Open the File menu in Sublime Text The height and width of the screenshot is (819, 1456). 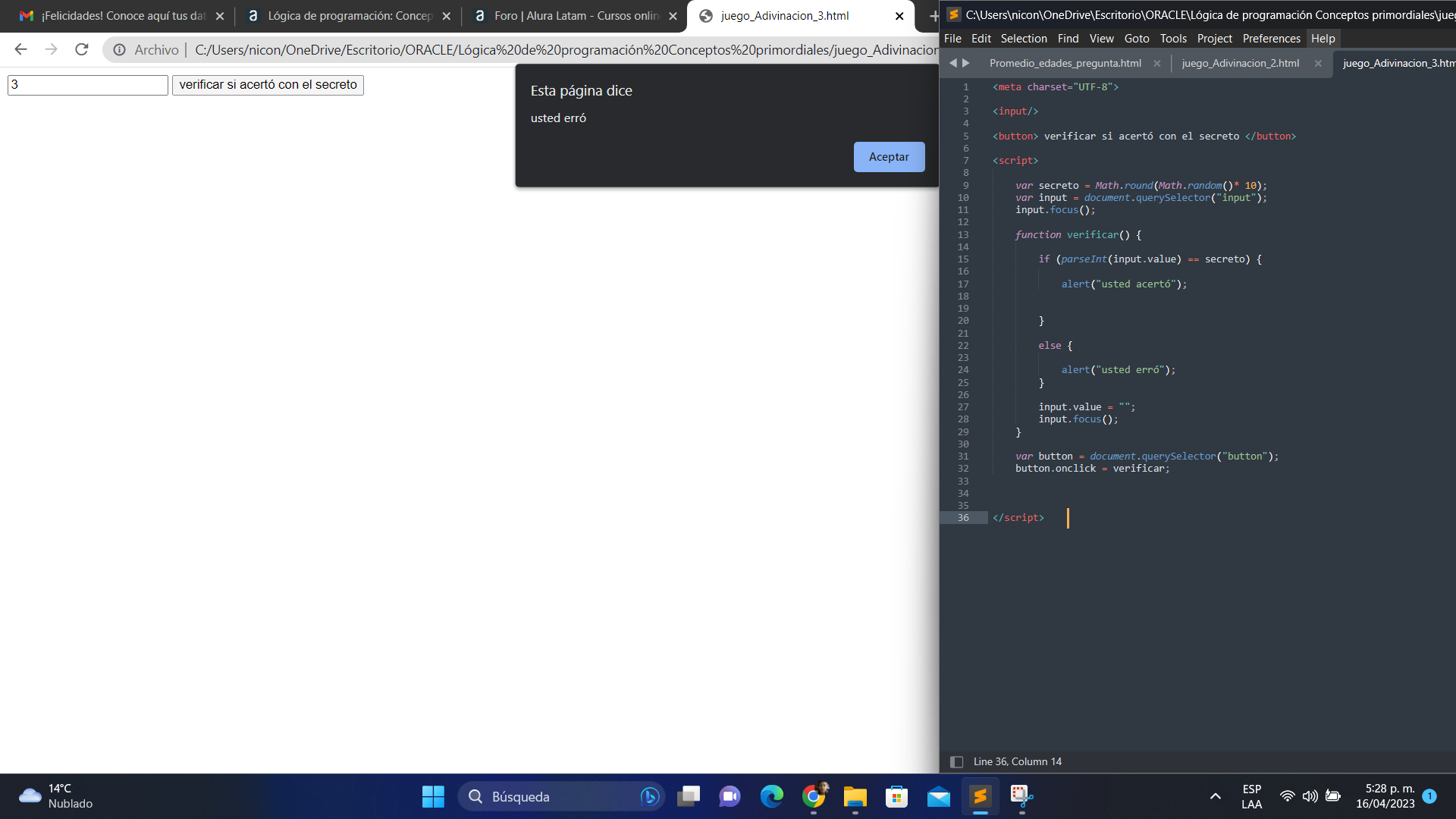click(952, 39)
